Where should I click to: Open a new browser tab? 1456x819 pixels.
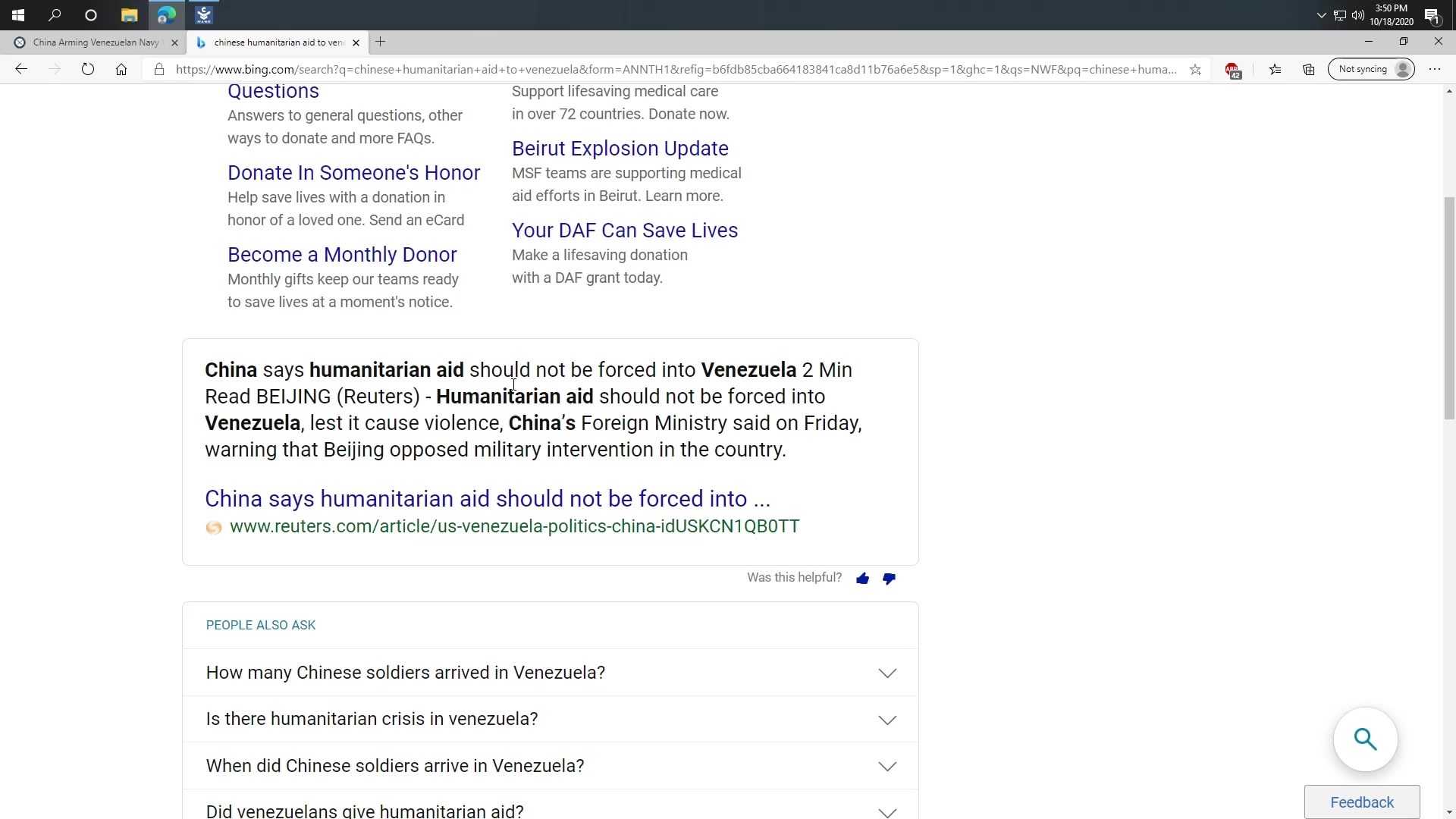tap(381, 42)
